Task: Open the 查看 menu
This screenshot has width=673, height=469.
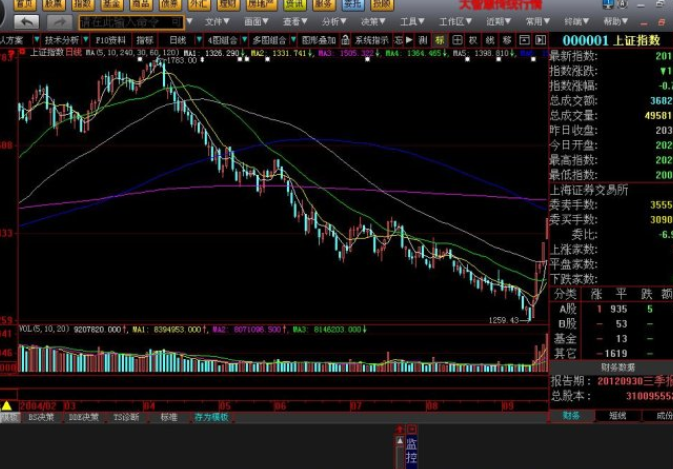Action: (295, 21)
